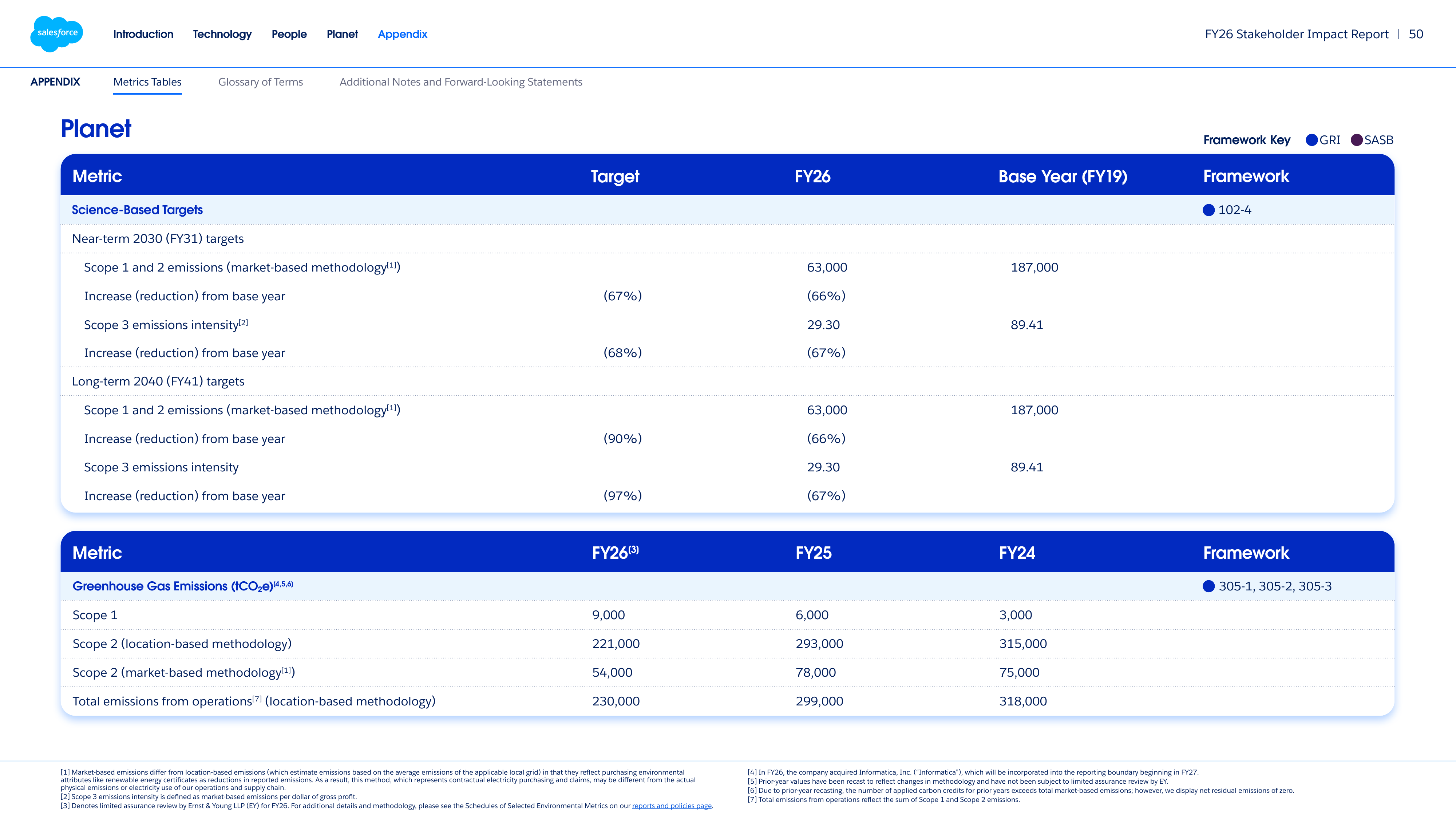This screenshot has height=819, width=1456.
Task: Click the page number 50
Action: pyautogui.click(x=1416, y=34)
